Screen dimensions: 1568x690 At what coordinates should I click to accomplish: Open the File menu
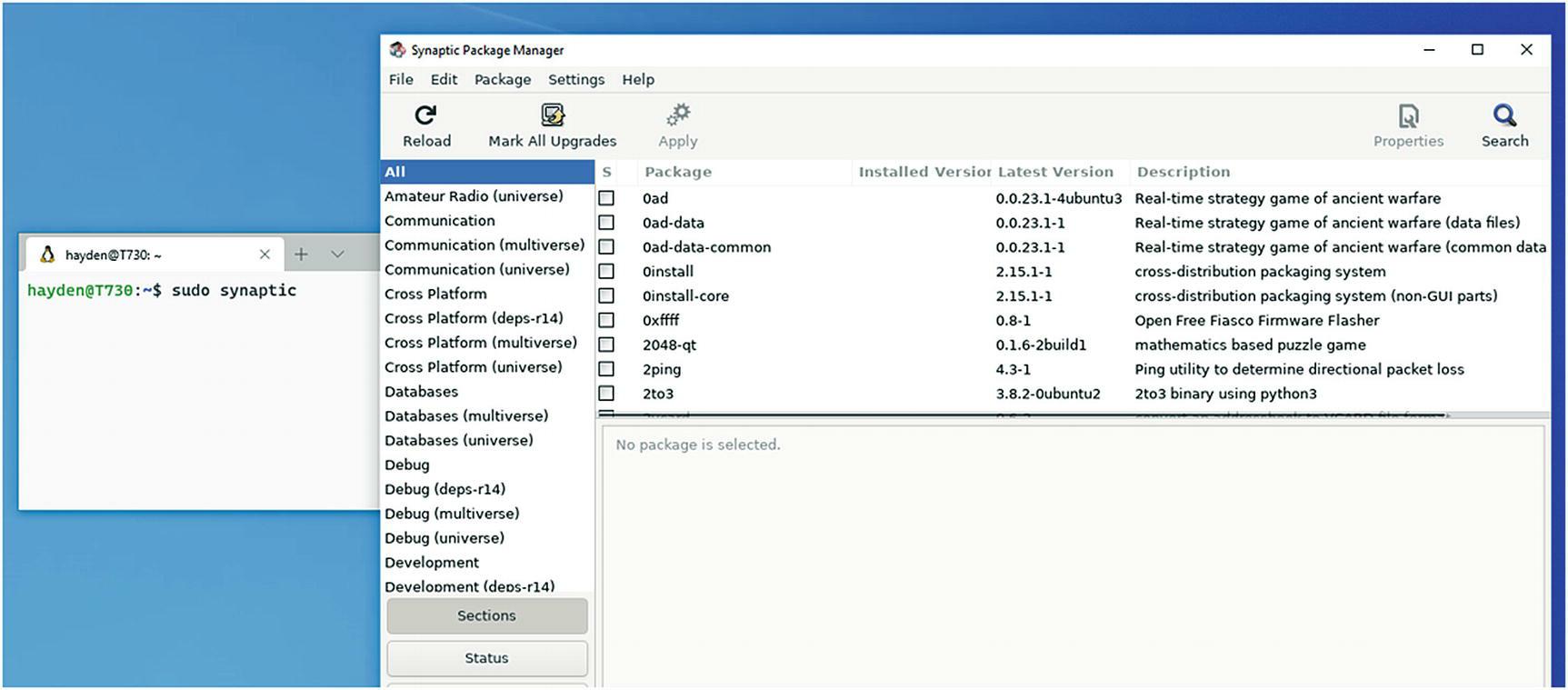[401, 80]
